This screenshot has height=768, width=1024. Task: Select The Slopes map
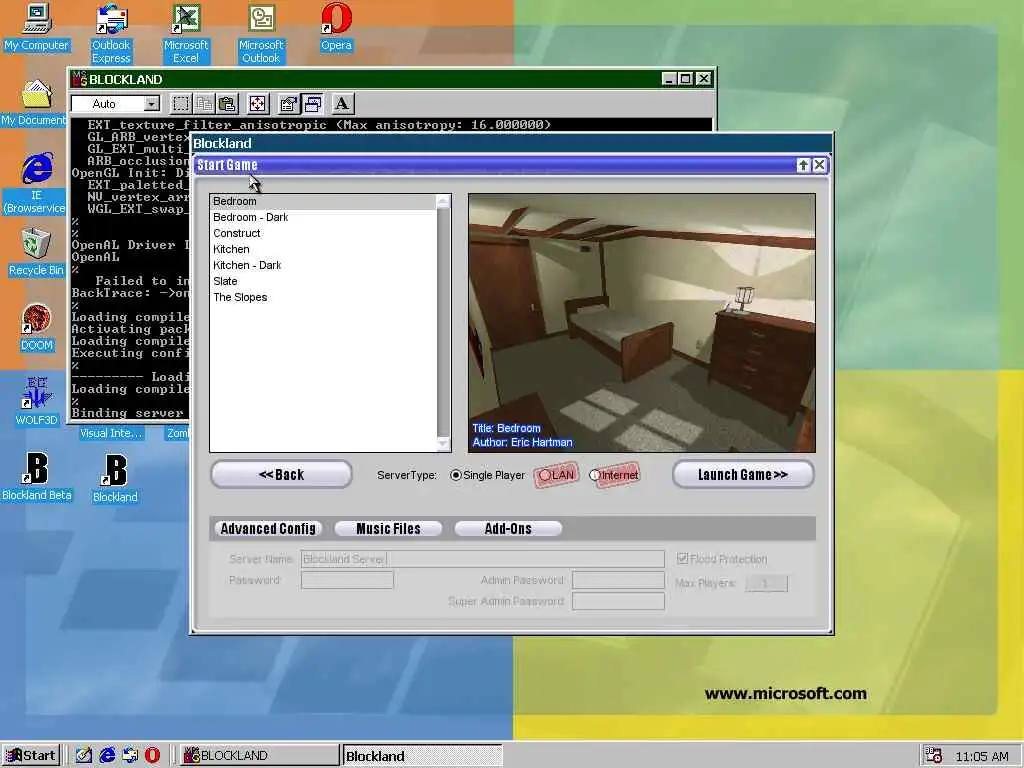point(323,298)
